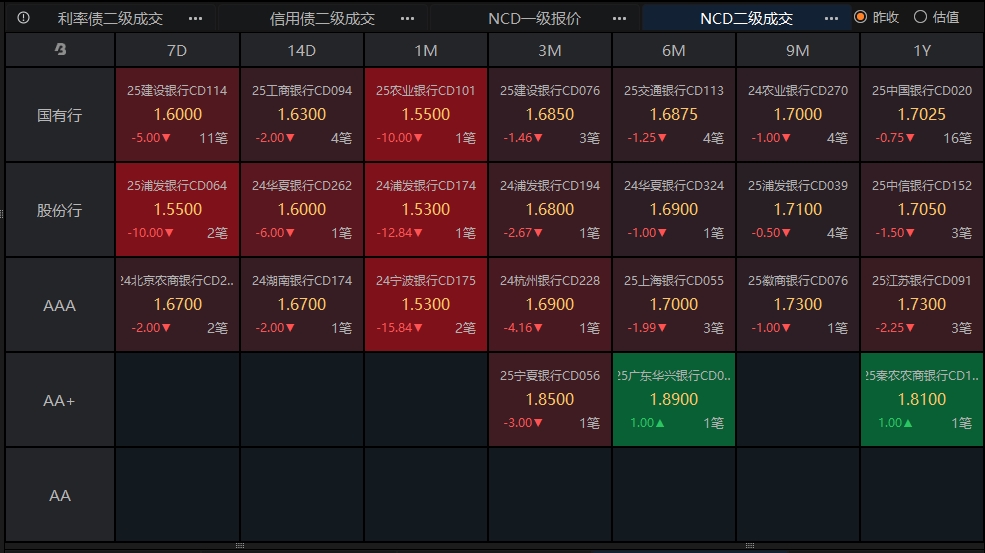Switch to the NCD一级报价 tab
This screenshot has width=985, height=553.
tap(535, 18)
